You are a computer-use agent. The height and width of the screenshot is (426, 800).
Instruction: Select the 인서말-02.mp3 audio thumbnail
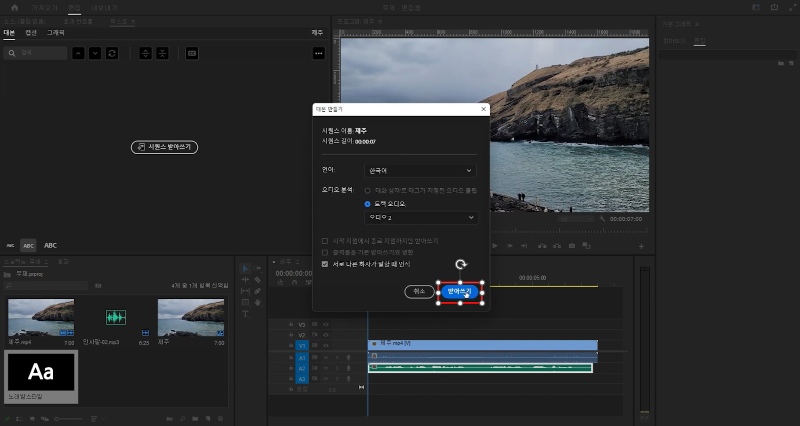(116, 318)
